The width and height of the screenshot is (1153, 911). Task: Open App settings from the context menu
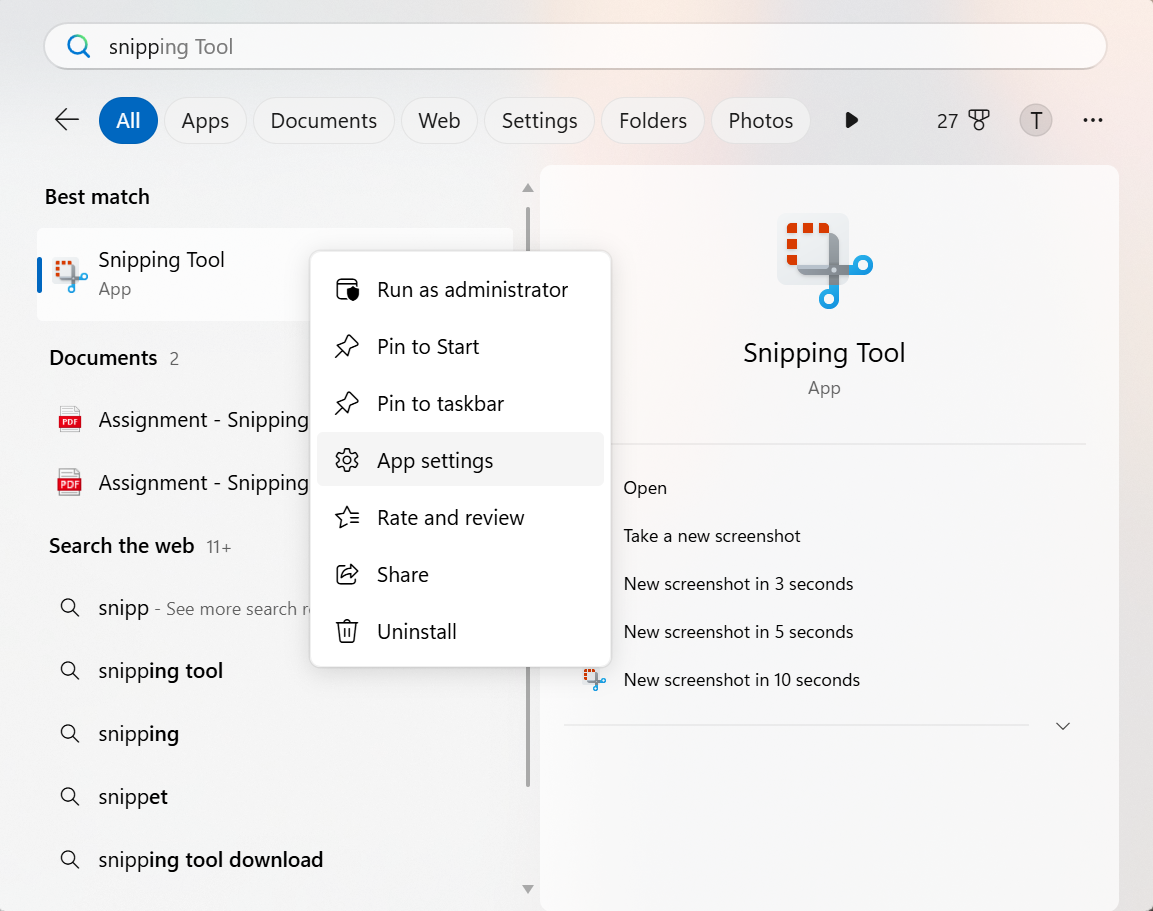(460, 460)
